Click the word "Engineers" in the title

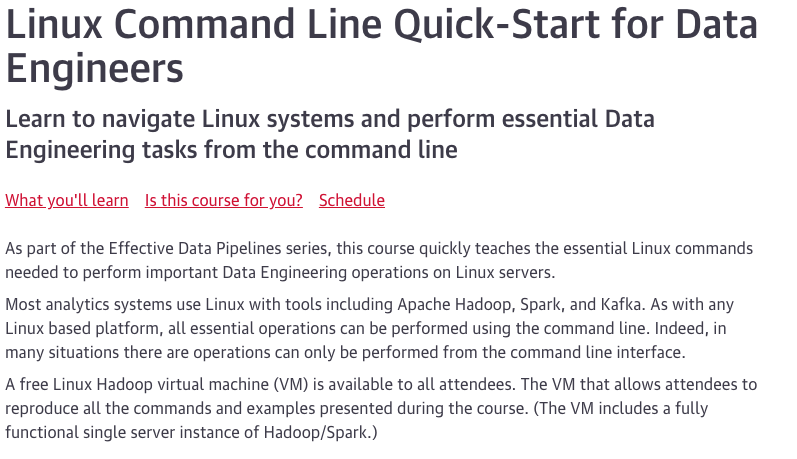pyautogui.click(x=95, y=70)
